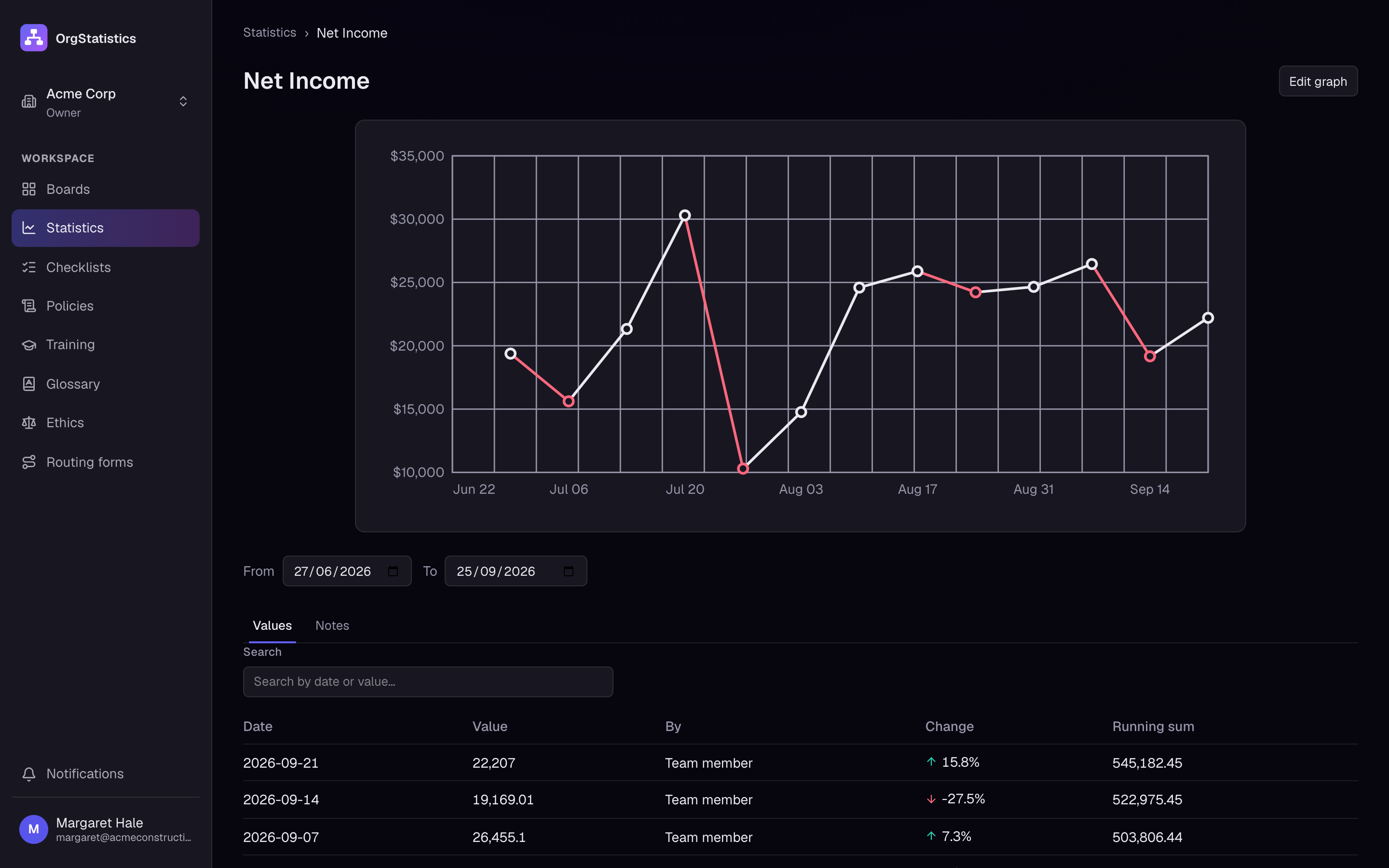Click the Checklists icon
The image size is (1389, 868).
[x=29, y=267]
